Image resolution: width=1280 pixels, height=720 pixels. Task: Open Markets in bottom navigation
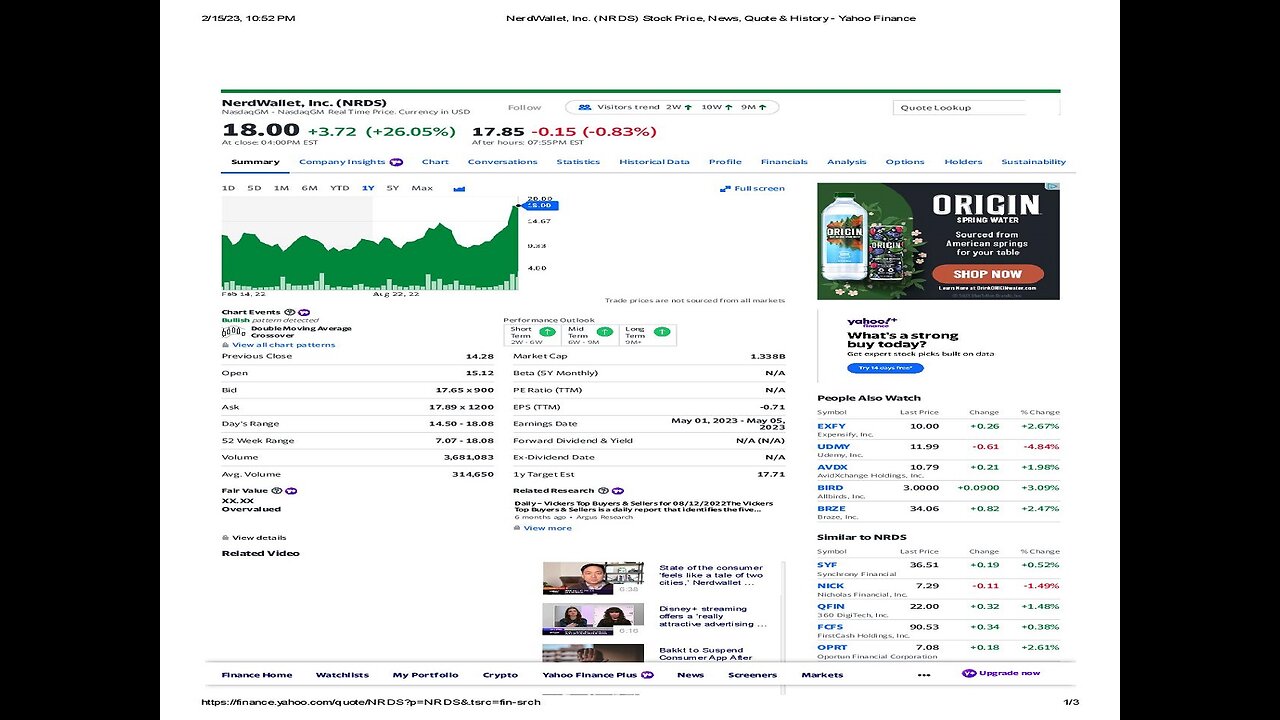822,675
